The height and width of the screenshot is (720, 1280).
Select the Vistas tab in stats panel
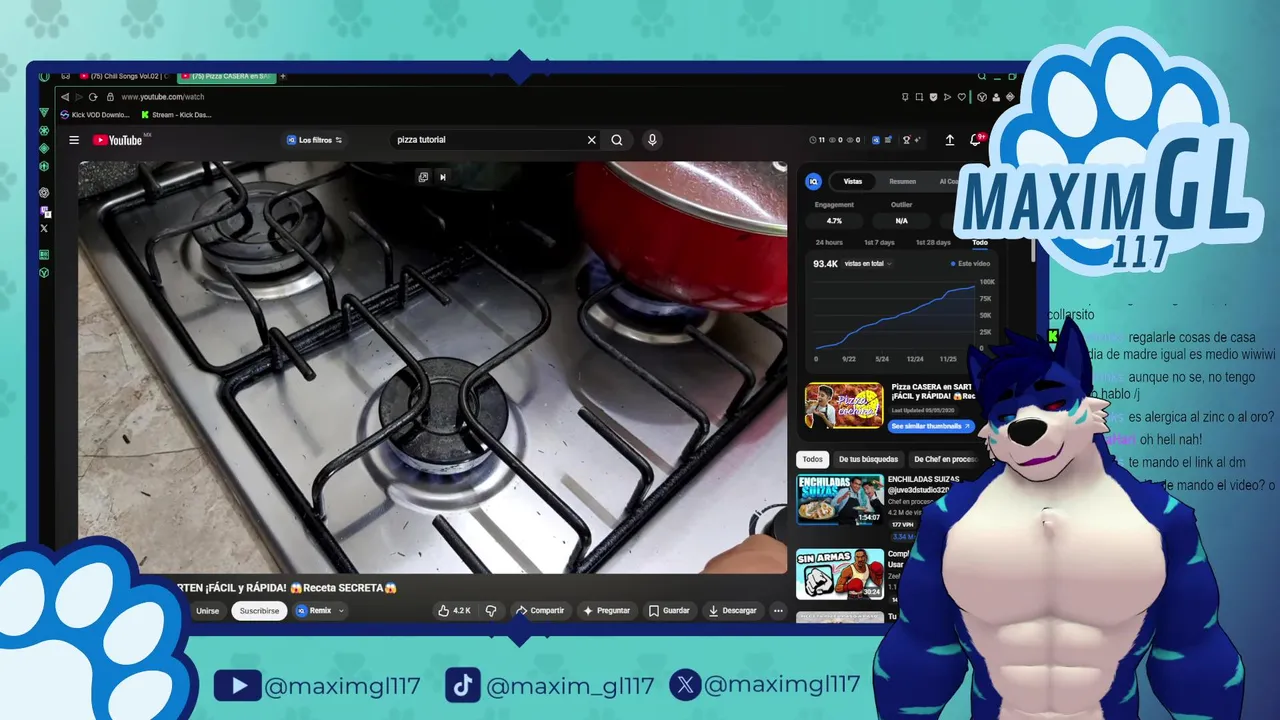852,181
